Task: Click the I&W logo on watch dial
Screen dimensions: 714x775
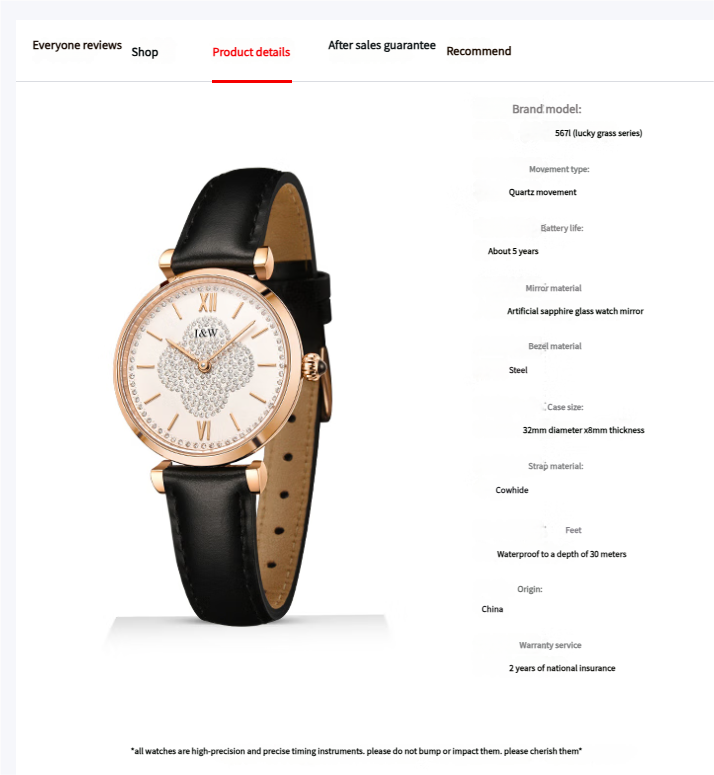Action: 206,333
